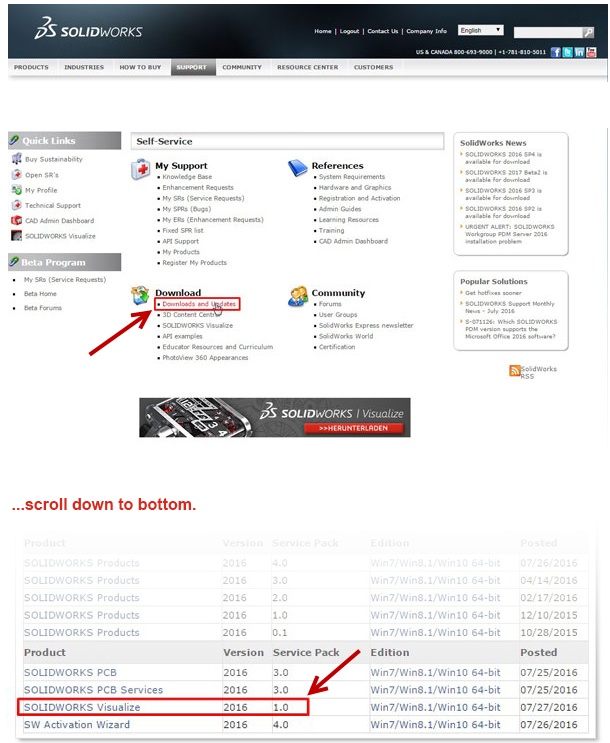The height and width of the screenshot is (743, 610).
Task: Click the CAD Admin Dashboard cube icon
Action: pos(17,220)
